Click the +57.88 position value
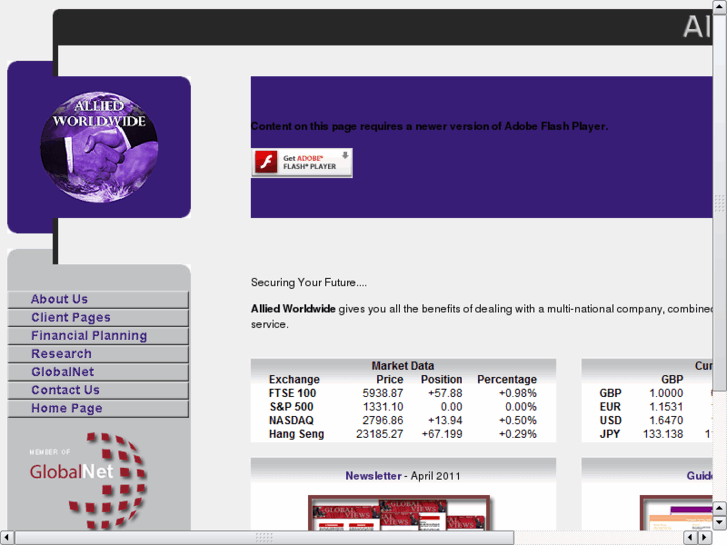Viewport: 727px width, 545px height. [x=445, y=393]
